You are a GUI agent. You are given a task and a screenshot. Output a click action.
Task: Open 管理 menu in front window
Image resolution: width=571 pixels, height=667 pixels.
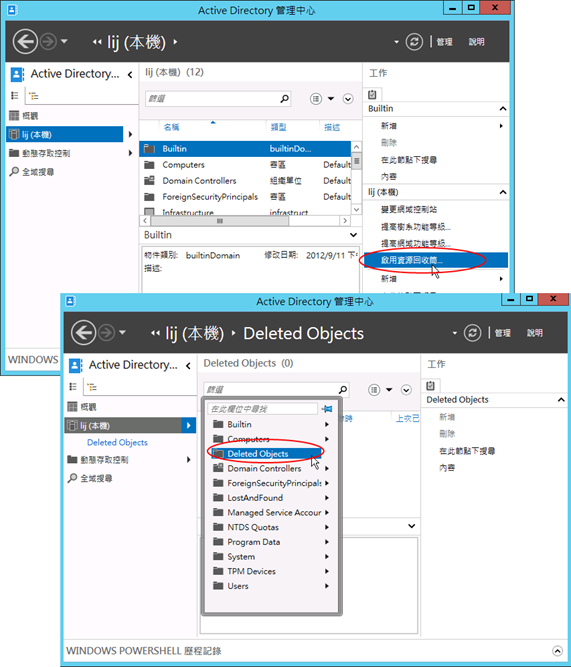coord(502,333)
